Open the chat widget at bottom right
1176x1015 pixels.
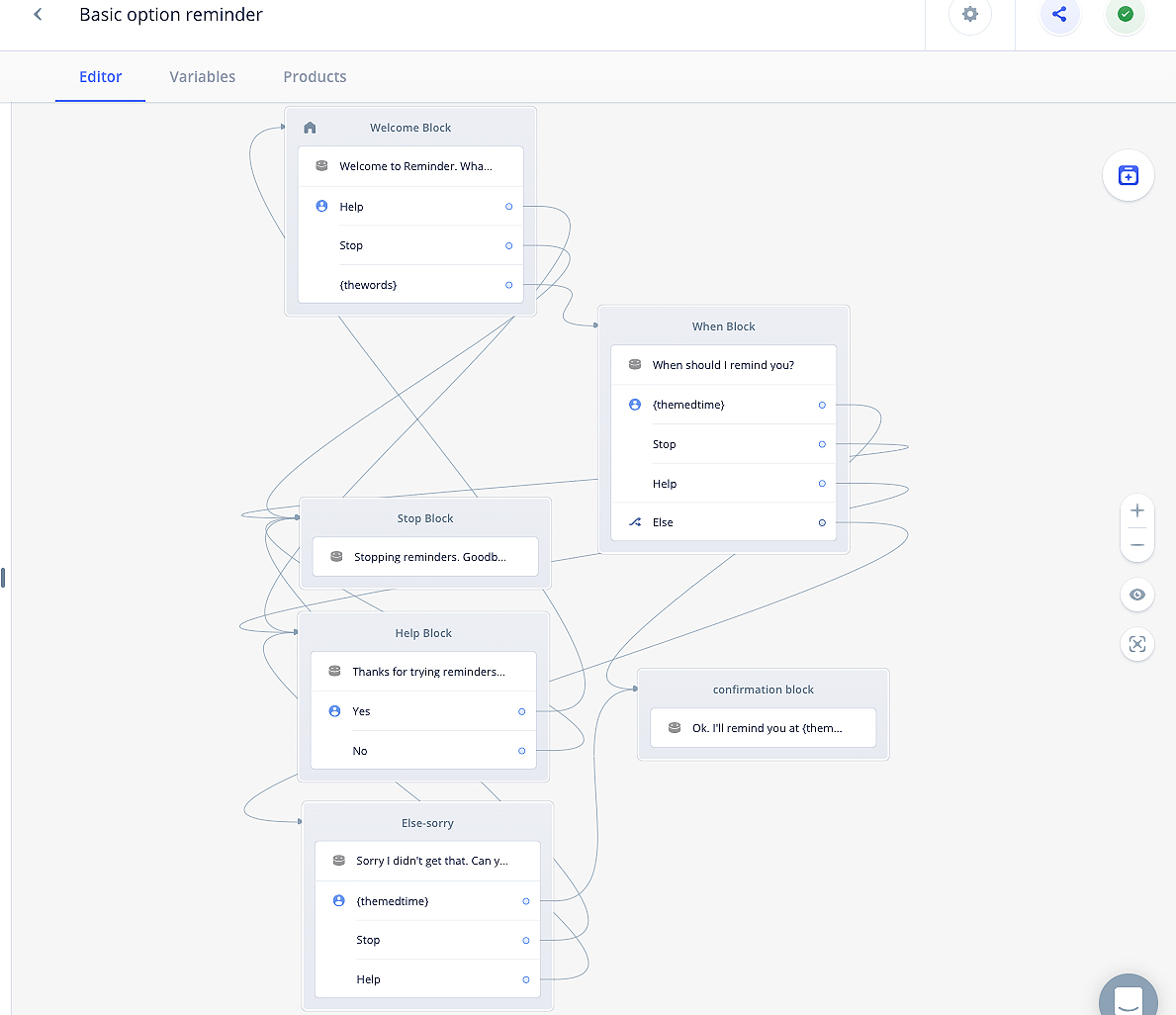coord(1129,997)
